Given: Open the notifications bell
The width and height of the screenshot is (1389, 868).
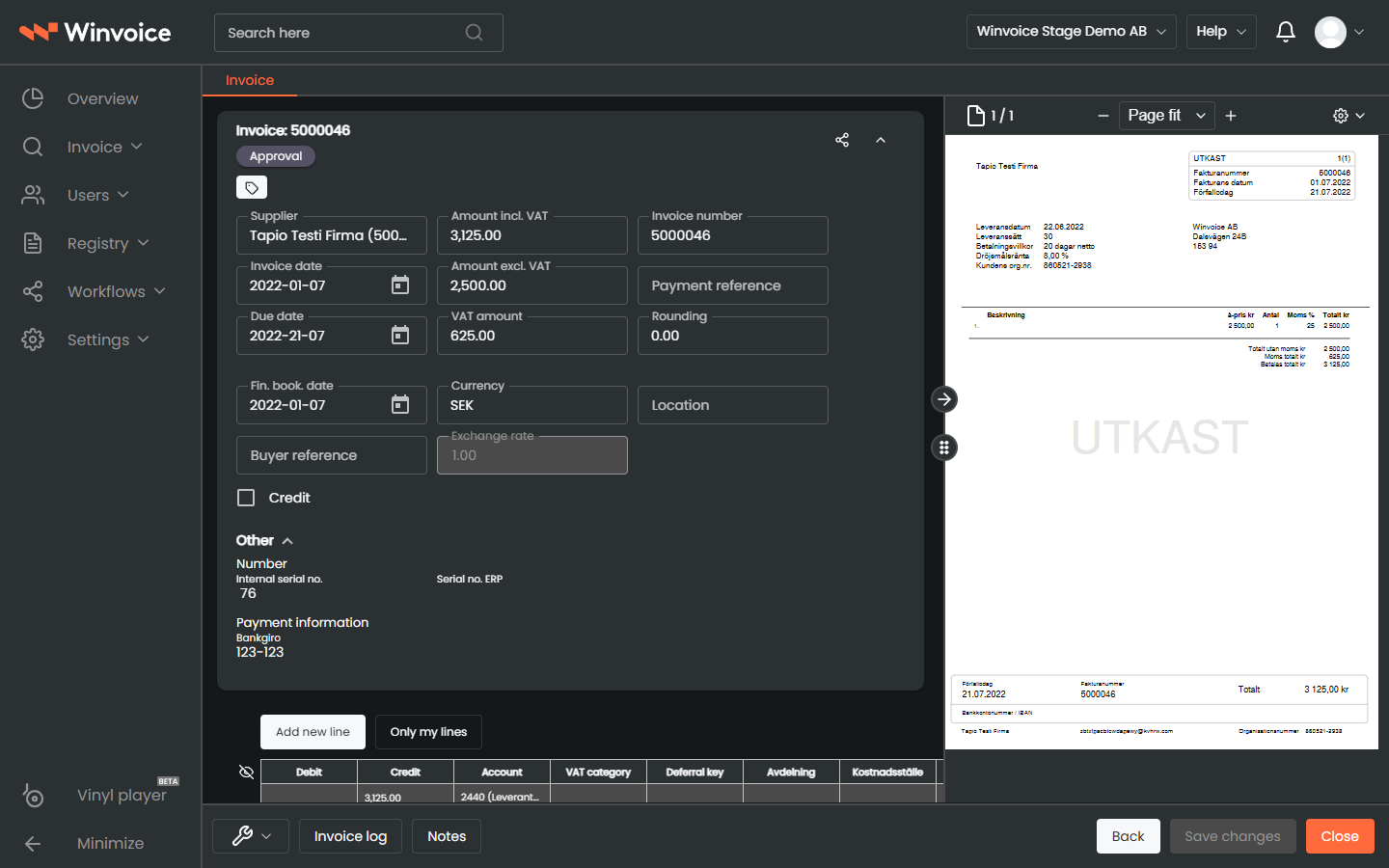Looking at the screenshot, I should 1286,32.
